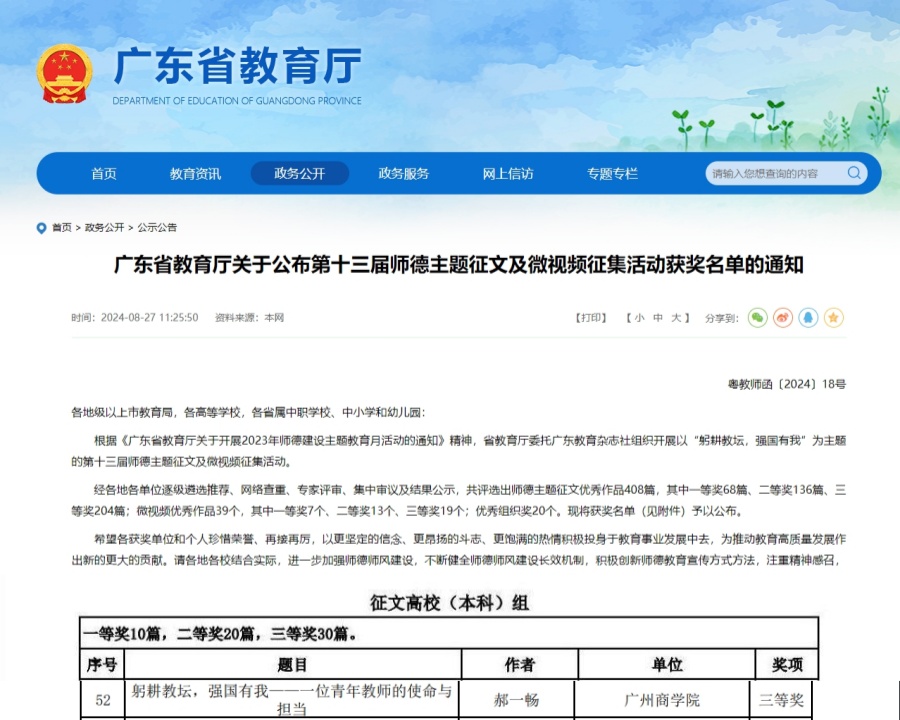Viewport: 900px width, 720px height.
Task: Click the national emblem logo
Action: [x=66, y=72]
